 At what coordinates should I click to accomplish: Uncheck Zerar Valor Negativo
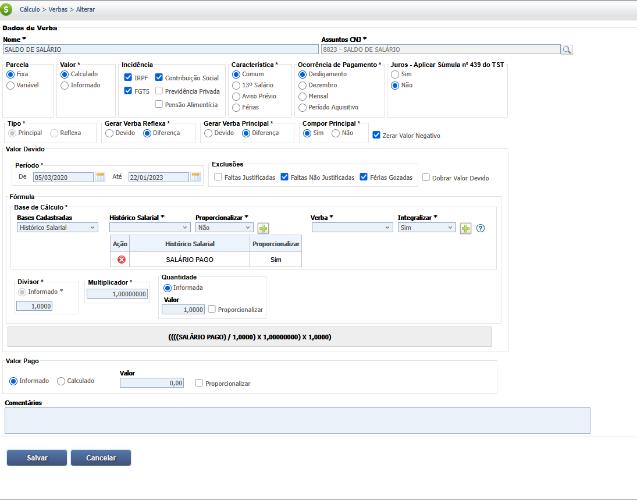coord(376,135)
